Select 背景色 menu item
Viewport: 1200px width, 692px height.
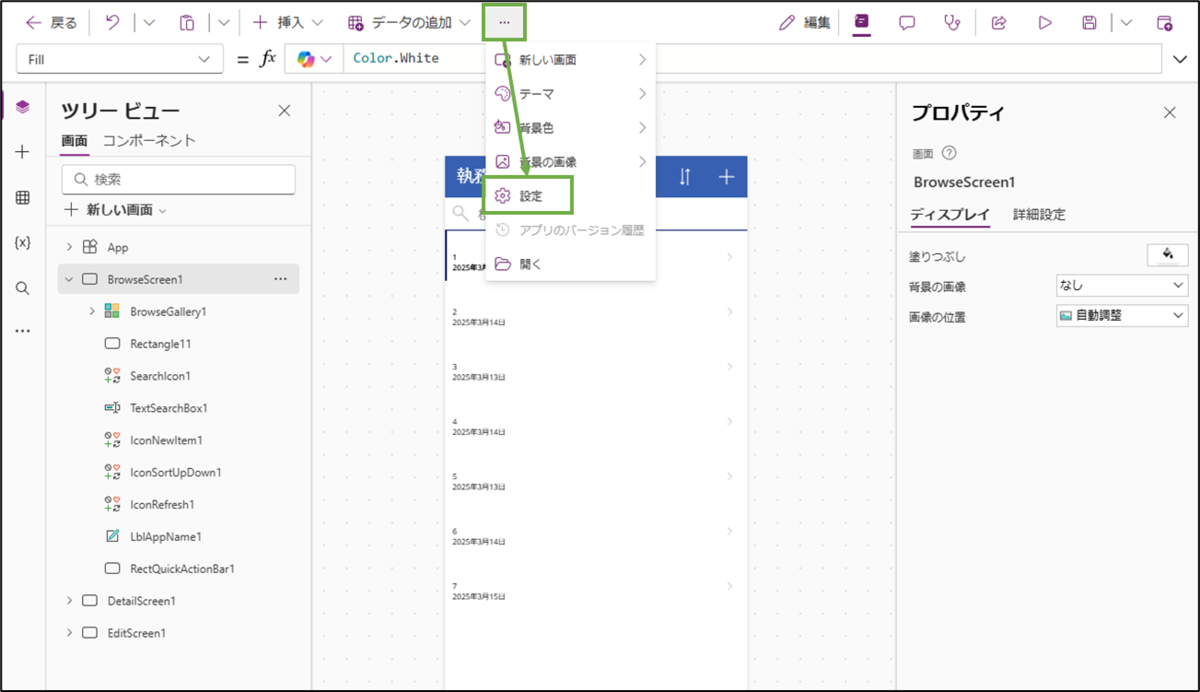570,127
